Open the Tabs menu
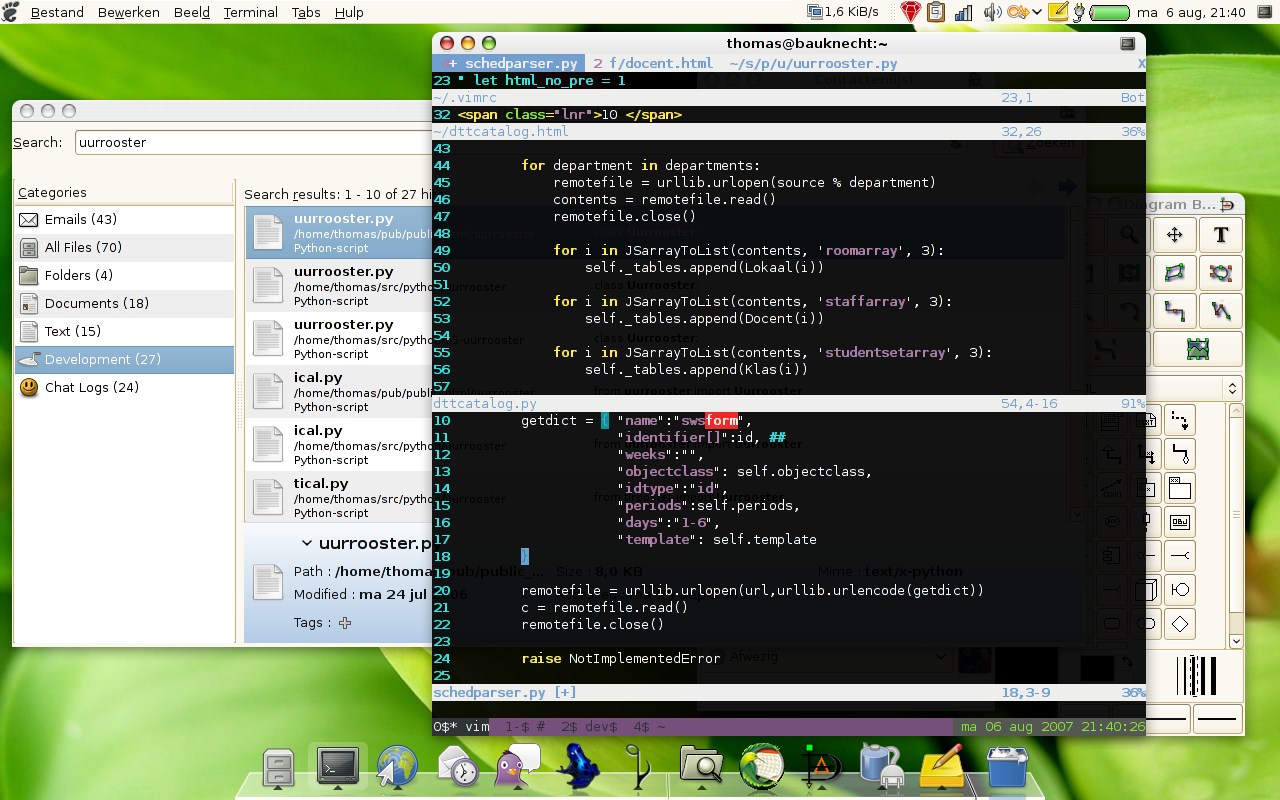The height and width of the screenshot is (800, 1280). (x=306, y=12)
